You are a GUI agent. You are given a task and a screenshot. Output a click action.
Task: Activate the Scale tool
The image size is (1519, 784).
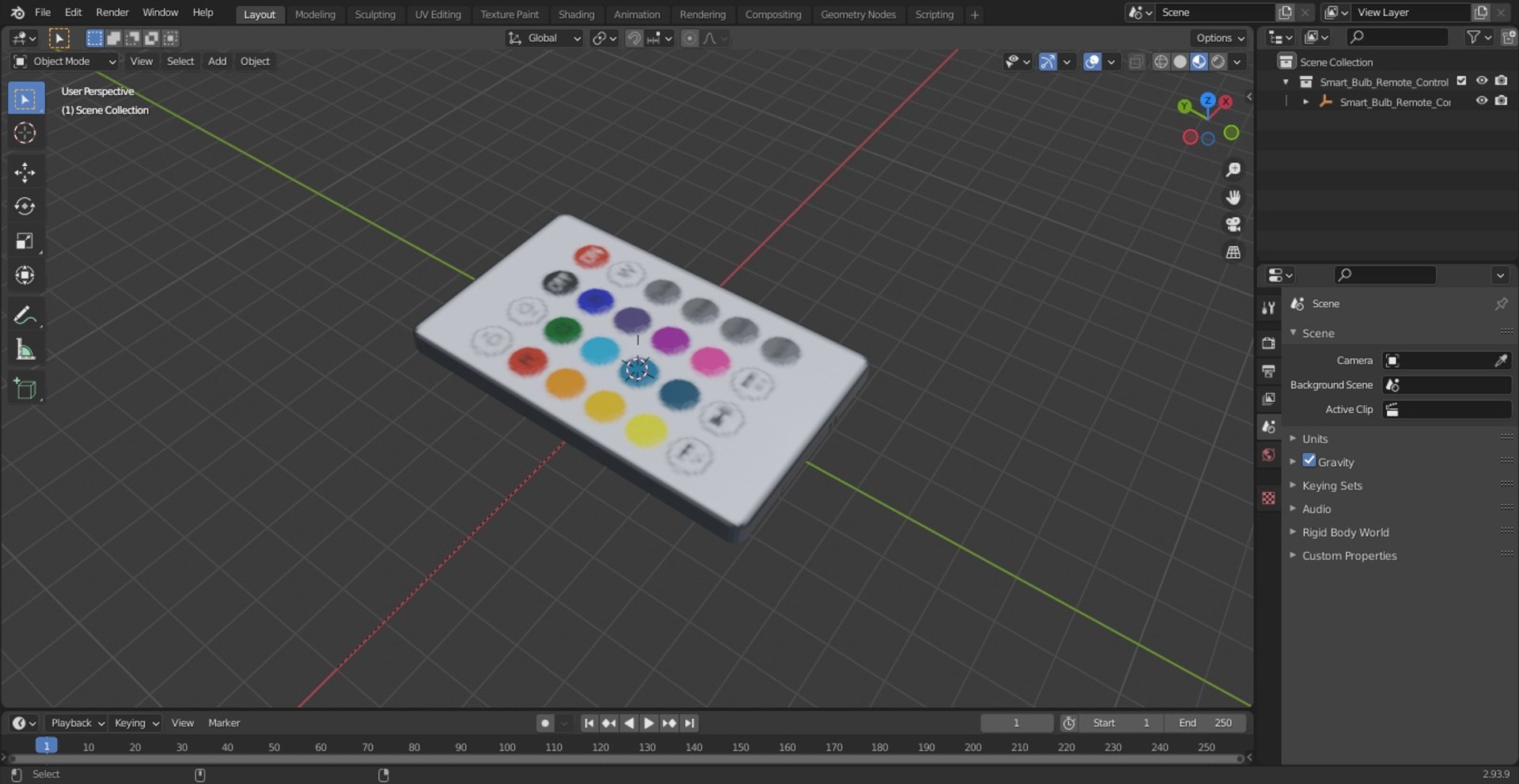point(25,241)
